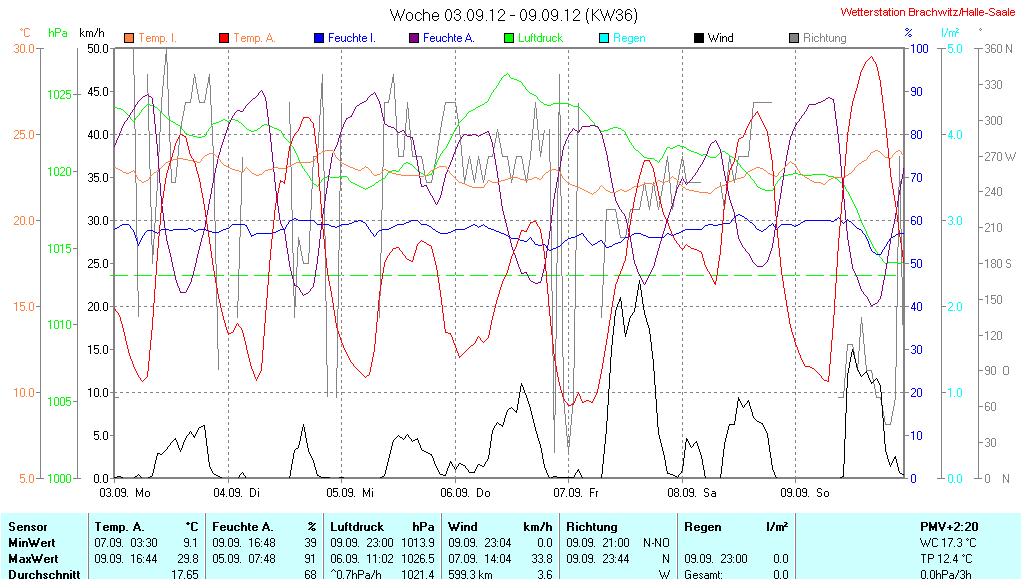Click the 07.09. Fr date marker

[x=581, y=492]
